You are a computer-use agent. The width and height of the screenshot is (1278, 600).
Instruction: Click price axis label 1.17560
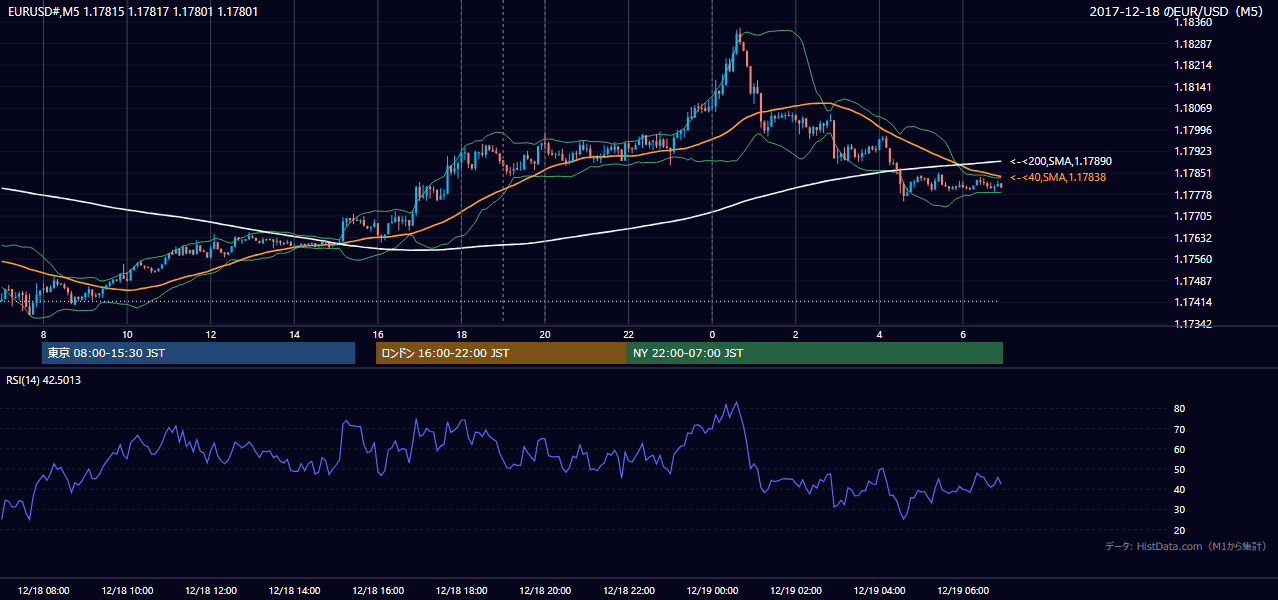coord(1194,259)
